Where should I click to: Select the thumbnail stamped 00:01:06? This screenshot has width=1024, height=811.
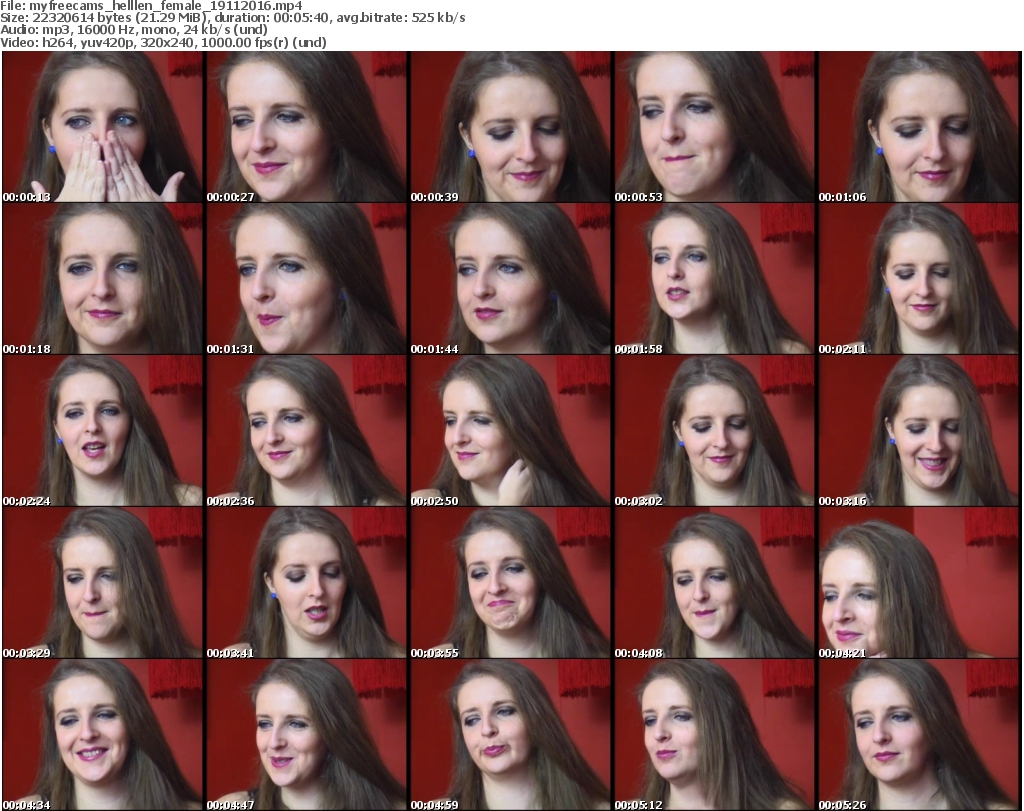(x=918, y=127)
